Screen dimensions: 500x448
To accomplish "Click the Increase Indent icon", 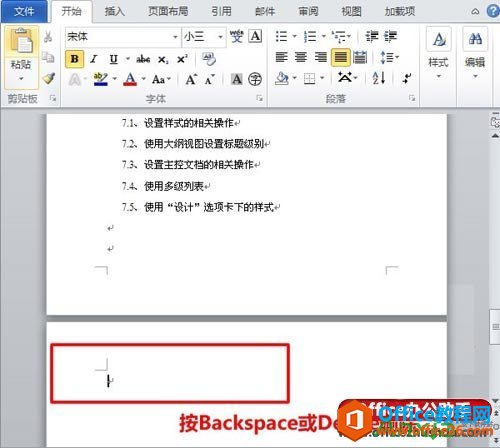I will tap(390, 36).
